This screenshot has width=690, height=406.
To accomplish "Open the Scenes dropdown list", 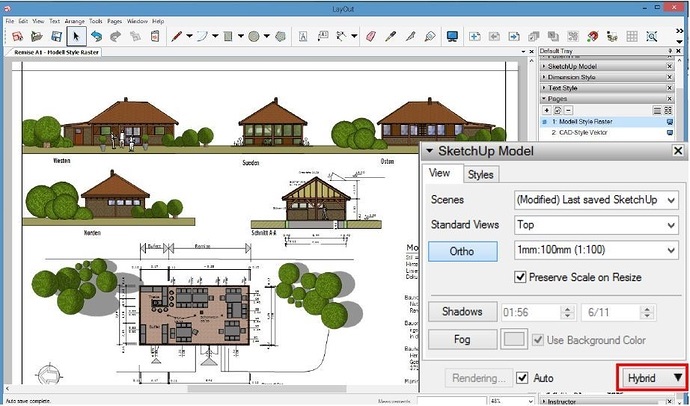I will click(596, 199).
